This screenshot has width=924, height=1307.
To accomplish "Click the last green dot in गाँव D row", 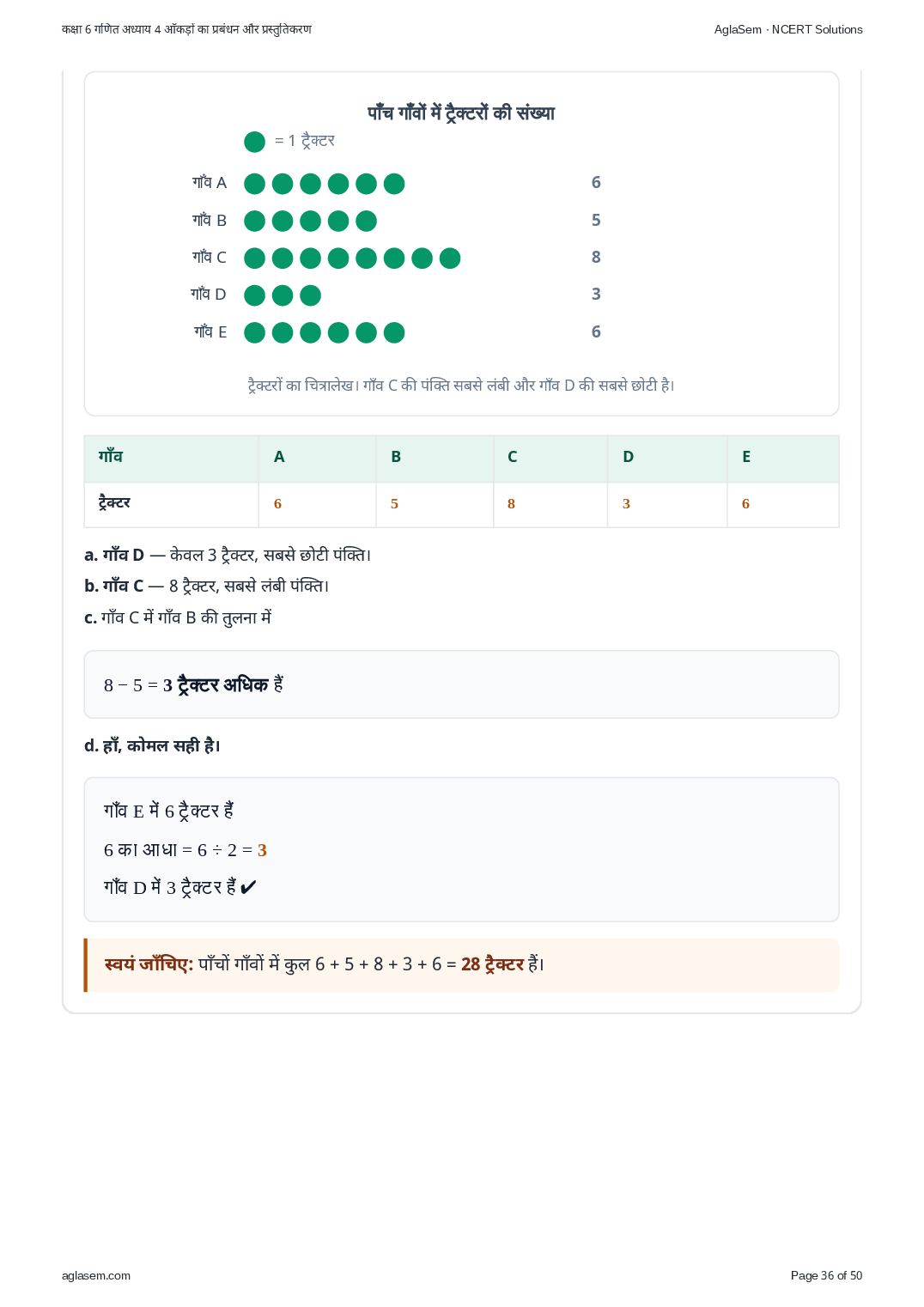I will coord(310,295).
